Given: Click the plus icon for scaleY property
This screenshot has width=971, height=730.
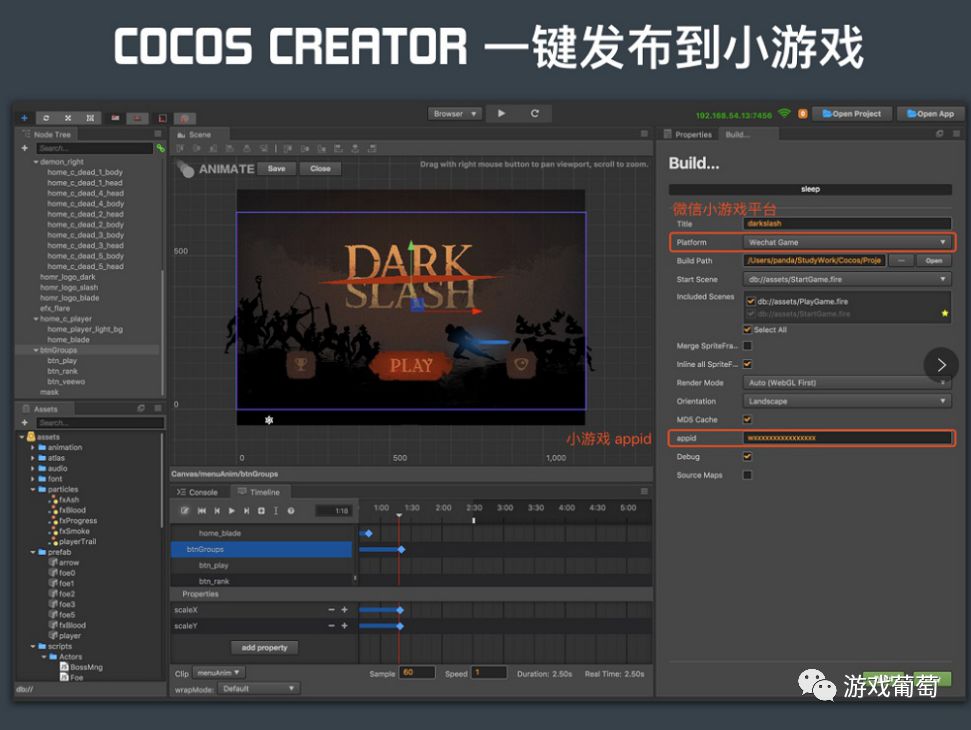Looking at the screenshot, I should pyautogui.click(x=344, y=626).
